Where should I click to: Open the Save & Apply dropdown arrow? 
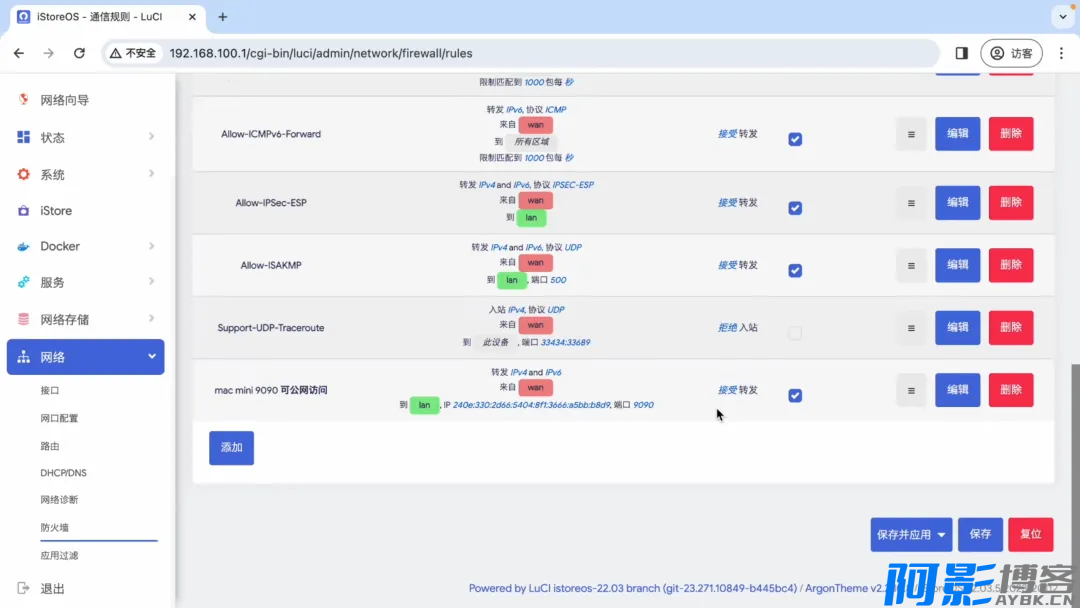pyautogui.click(x=941, y=535)
